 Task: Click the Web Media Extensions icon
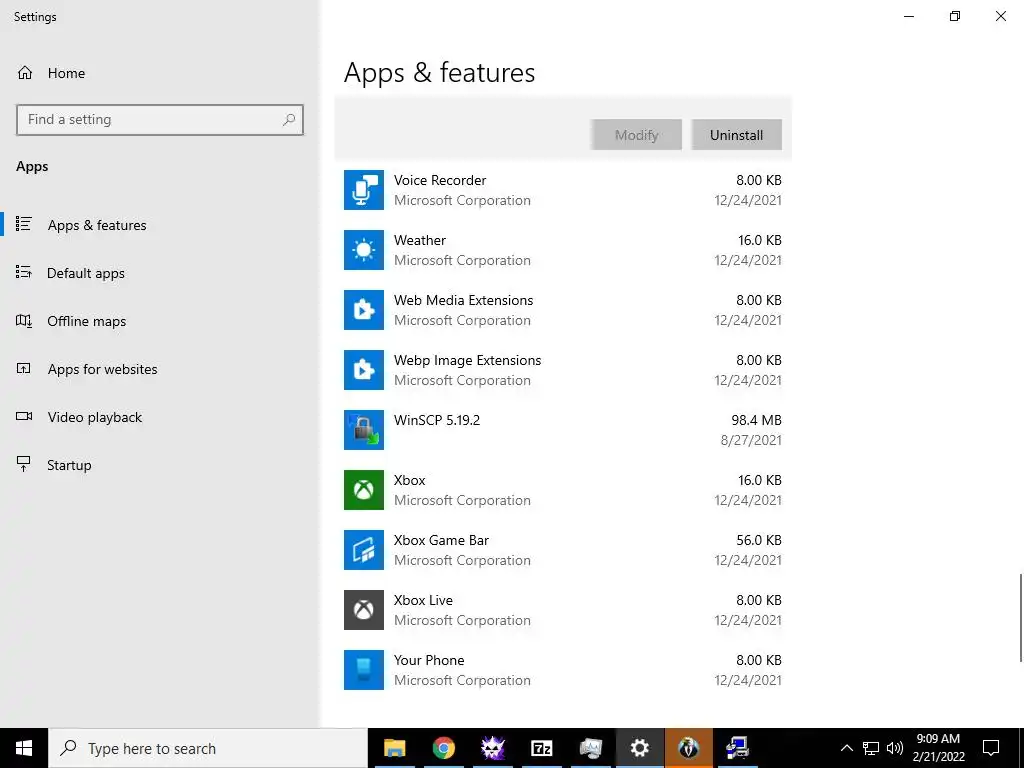point(364,310)
